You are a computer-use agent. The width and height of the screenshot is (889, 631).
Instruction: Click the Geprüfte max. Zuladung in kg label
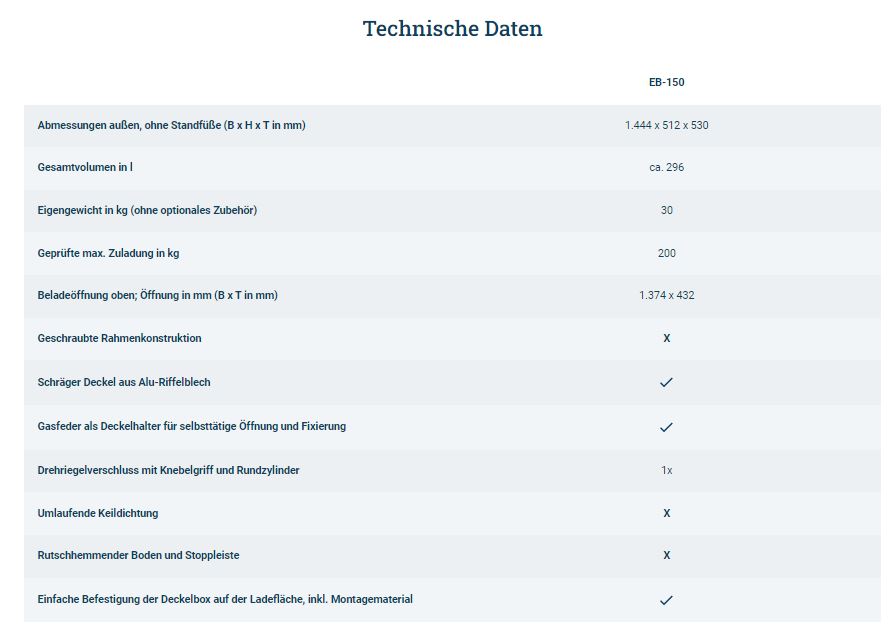pos(108,253)
